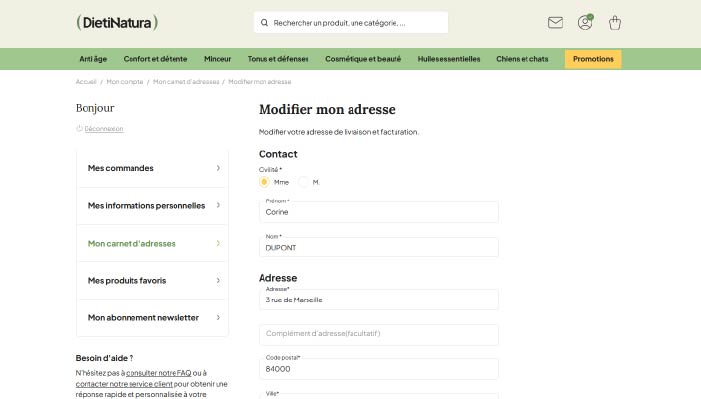This screenshot has width=701, height=399.
Task: Open the Minceur menu
Action: (x=218, y=59)
